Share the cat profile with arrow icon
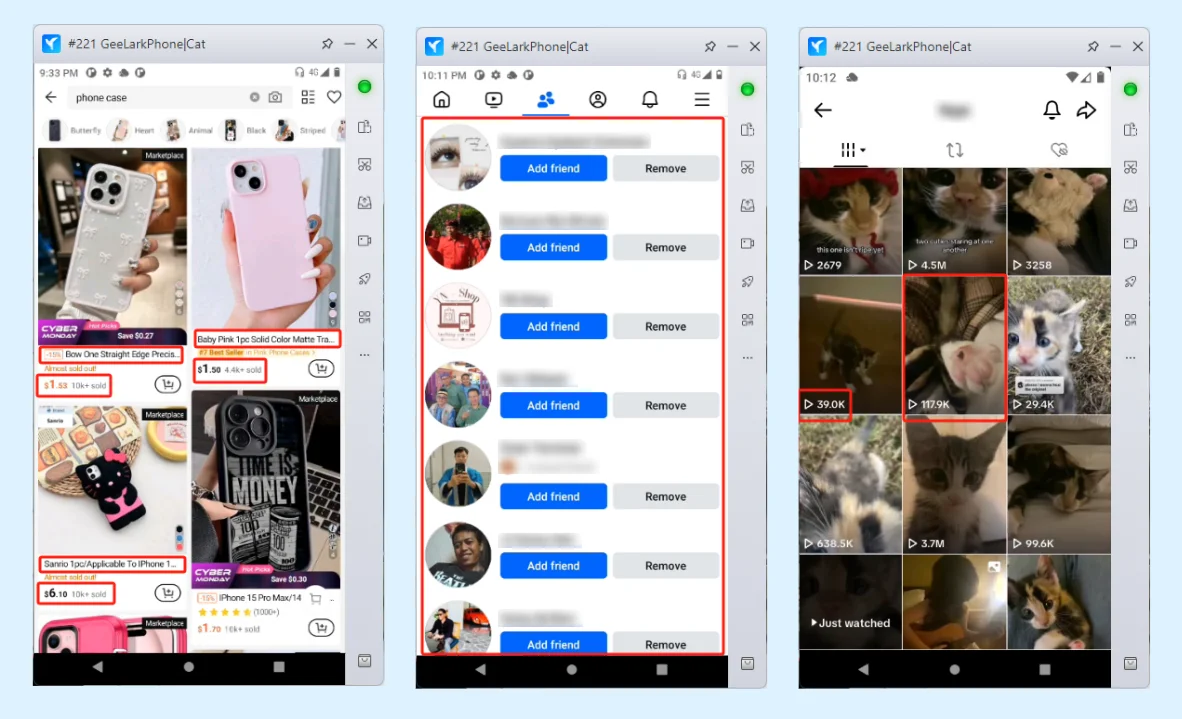1182x719 pixels. (x=1086, y=110)
